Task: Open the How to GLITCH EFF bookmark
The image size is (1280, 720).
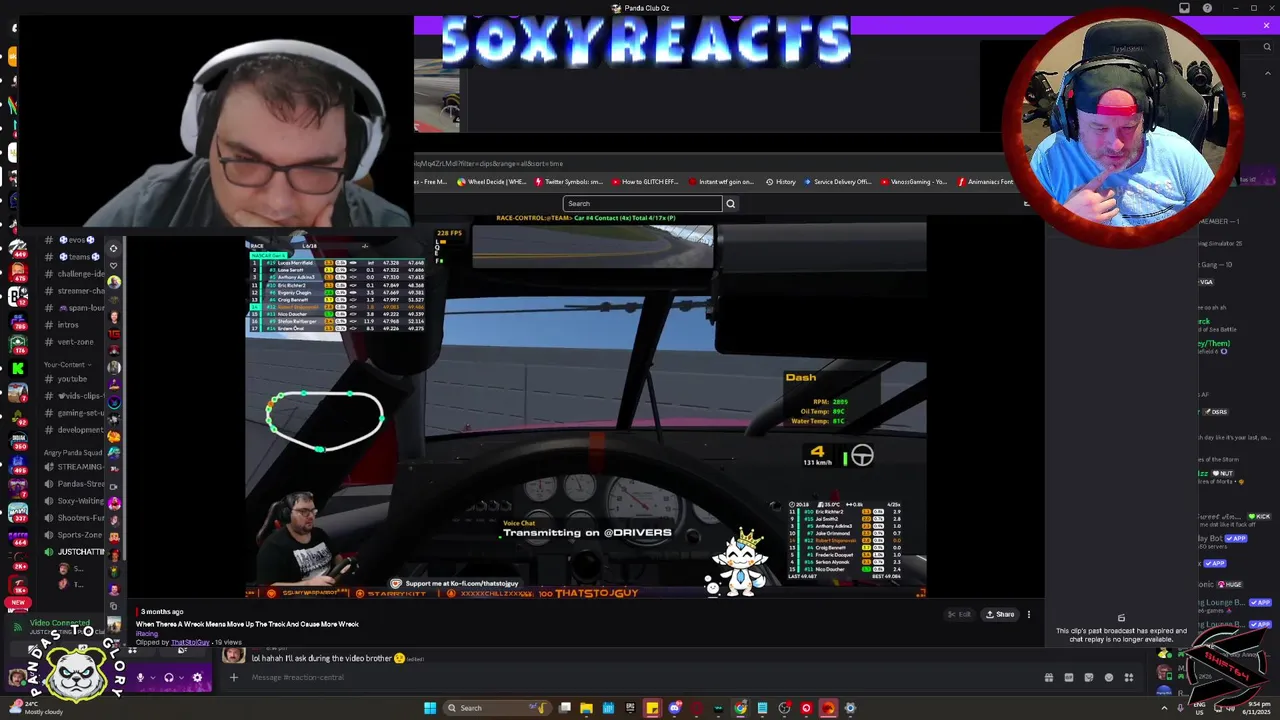Action: (x=645, y=182)
